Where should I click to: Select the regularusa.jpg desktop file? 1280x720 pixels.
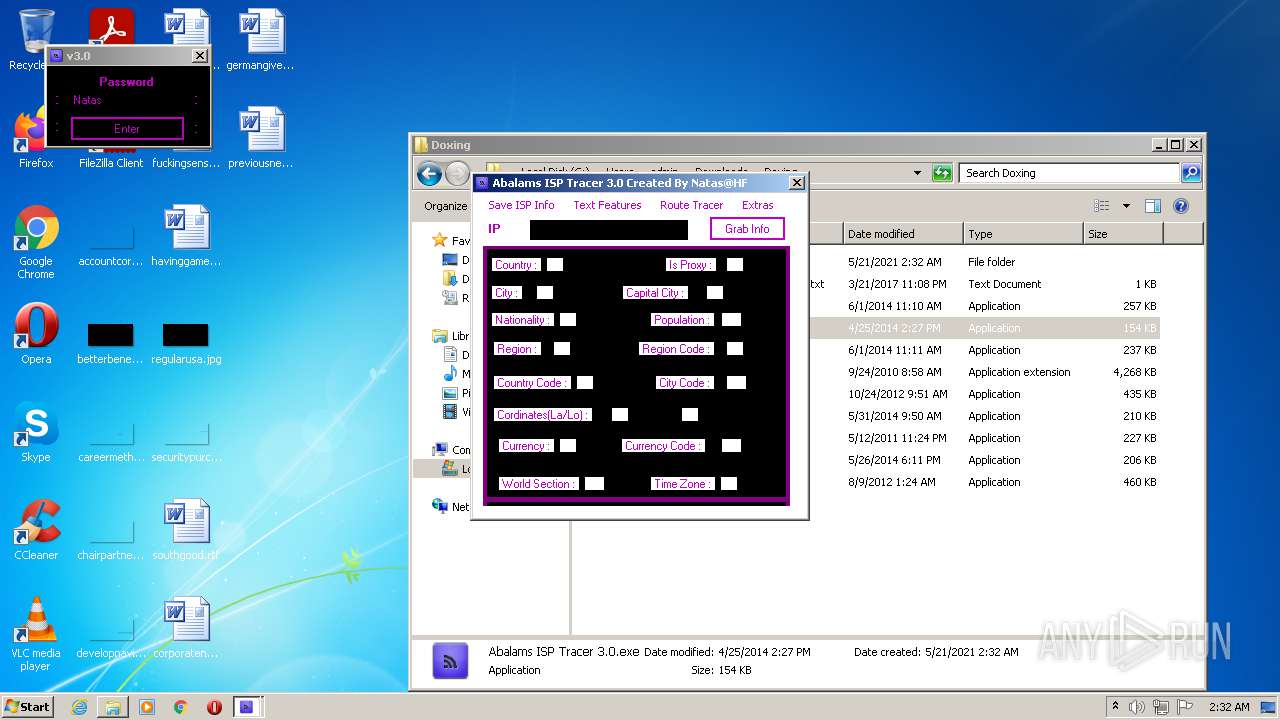(186, 342)
